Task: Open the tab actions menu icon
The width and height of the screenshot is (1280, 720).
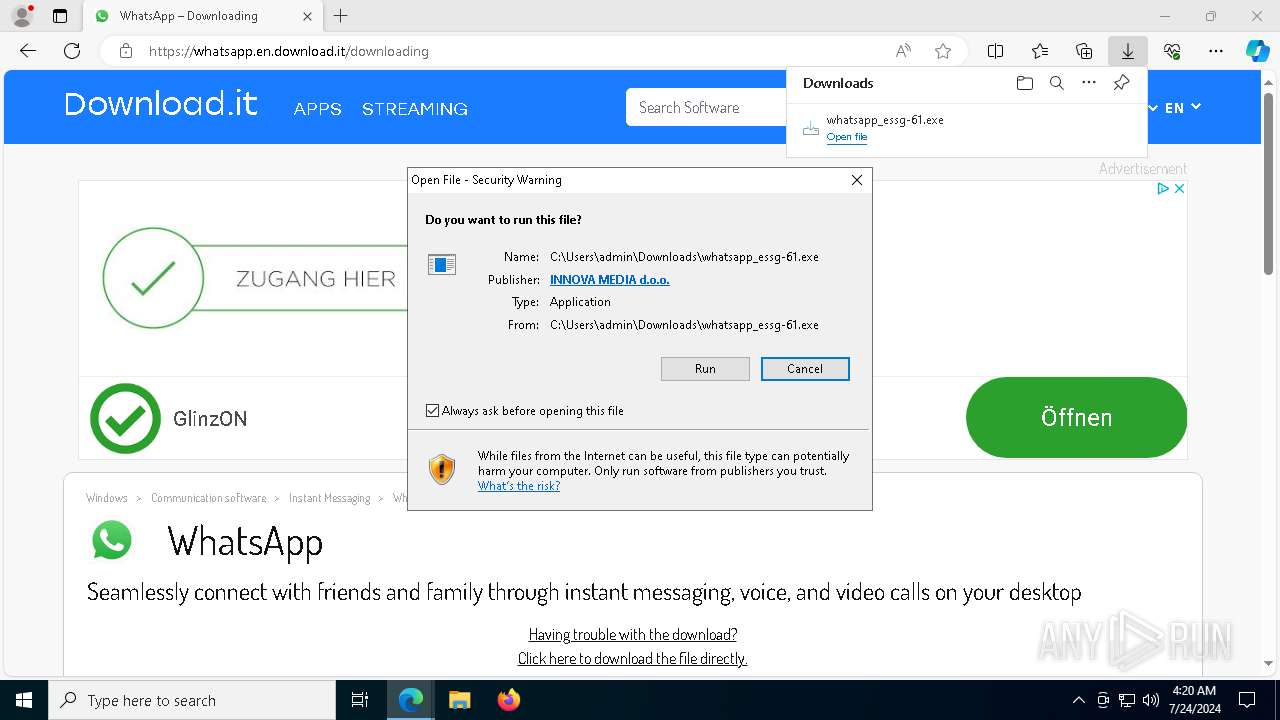Action: click(x=60, y=16)
